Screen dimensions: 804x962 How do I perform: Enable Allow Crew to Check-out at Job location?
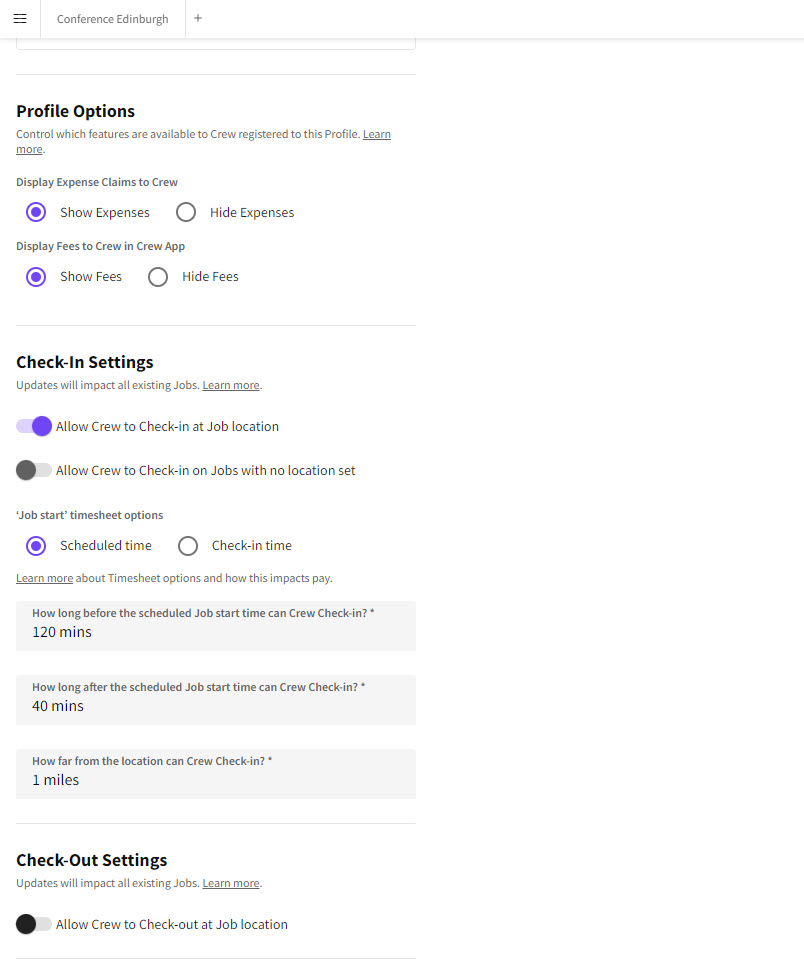click(34, 924)
